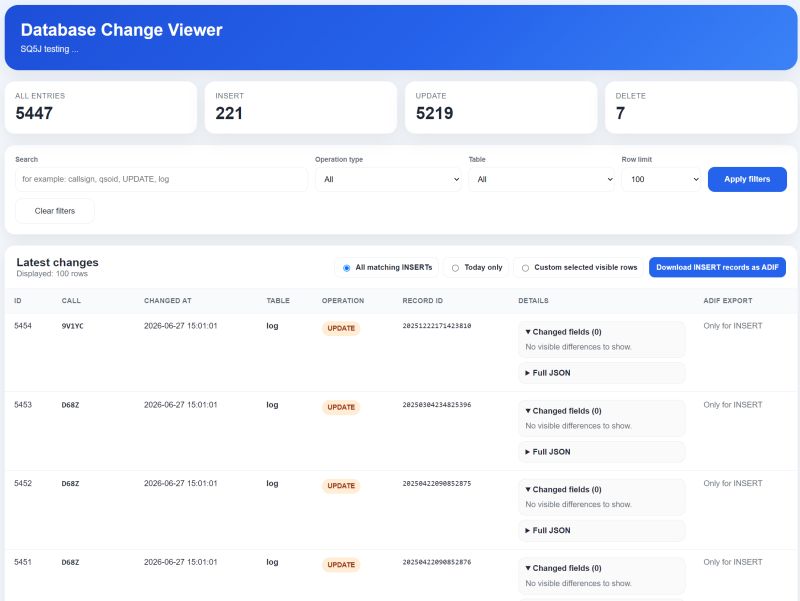The image size is (800, 601).
Task: Click the Latest changes heading
Action: pos(57,262)
